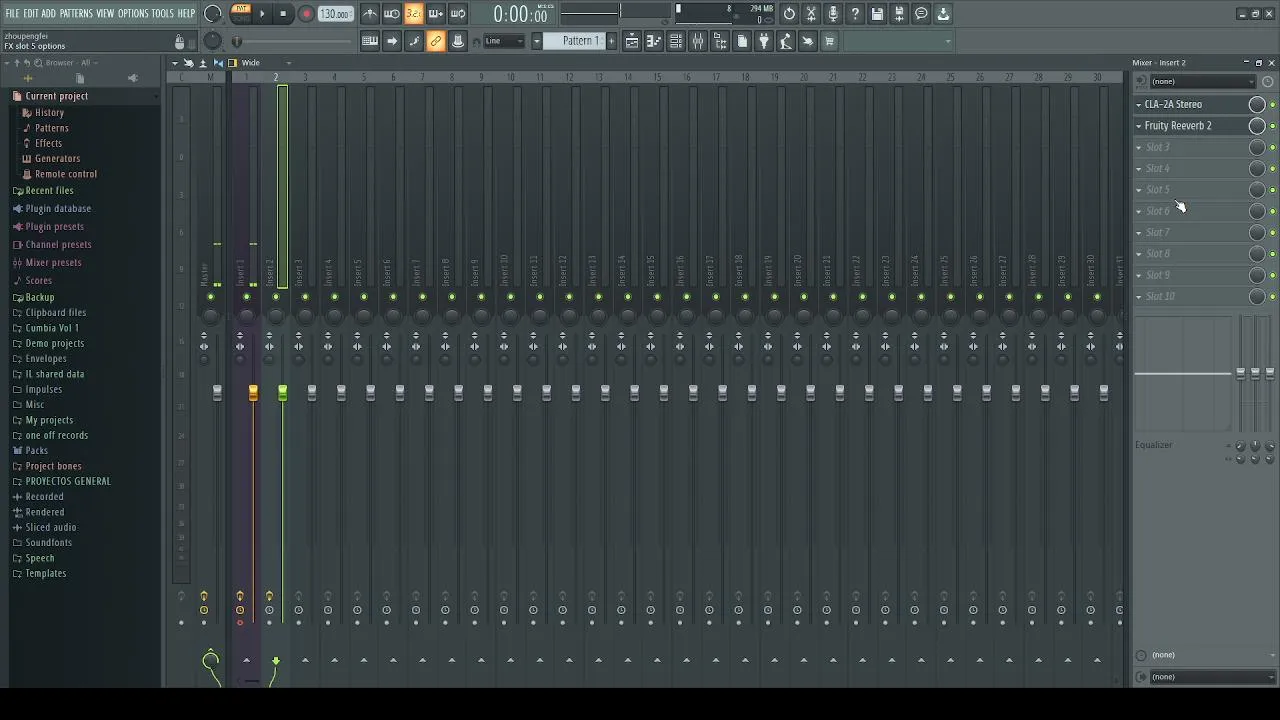This screenshot has height=720, width=1280.
Task: Mute the Master track green LED
Action: coord(210,297)
